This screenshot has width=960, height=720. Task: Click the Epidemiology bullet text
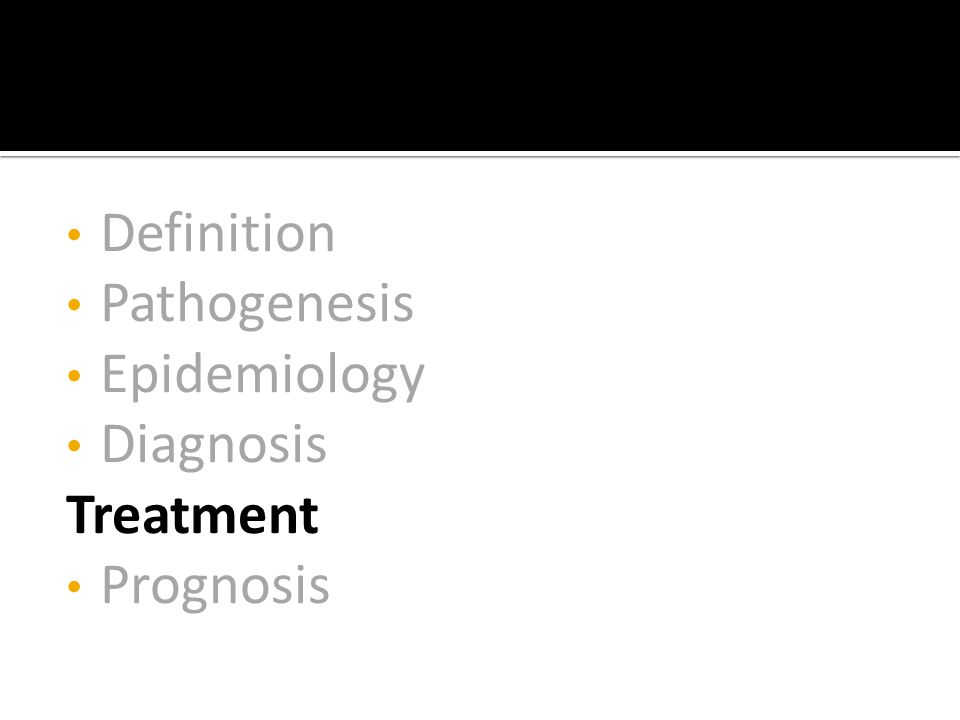(x=263, y=376)
